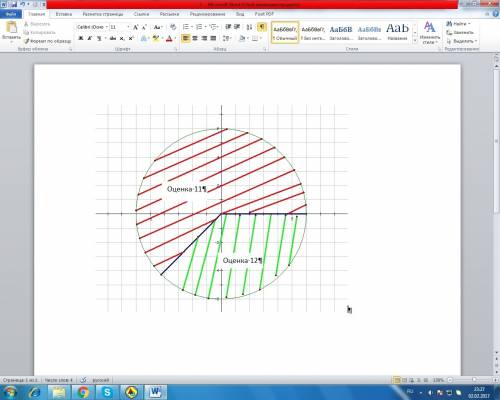Click the red font color button
Screen dimensions: 500x400
tap(169, 38)
